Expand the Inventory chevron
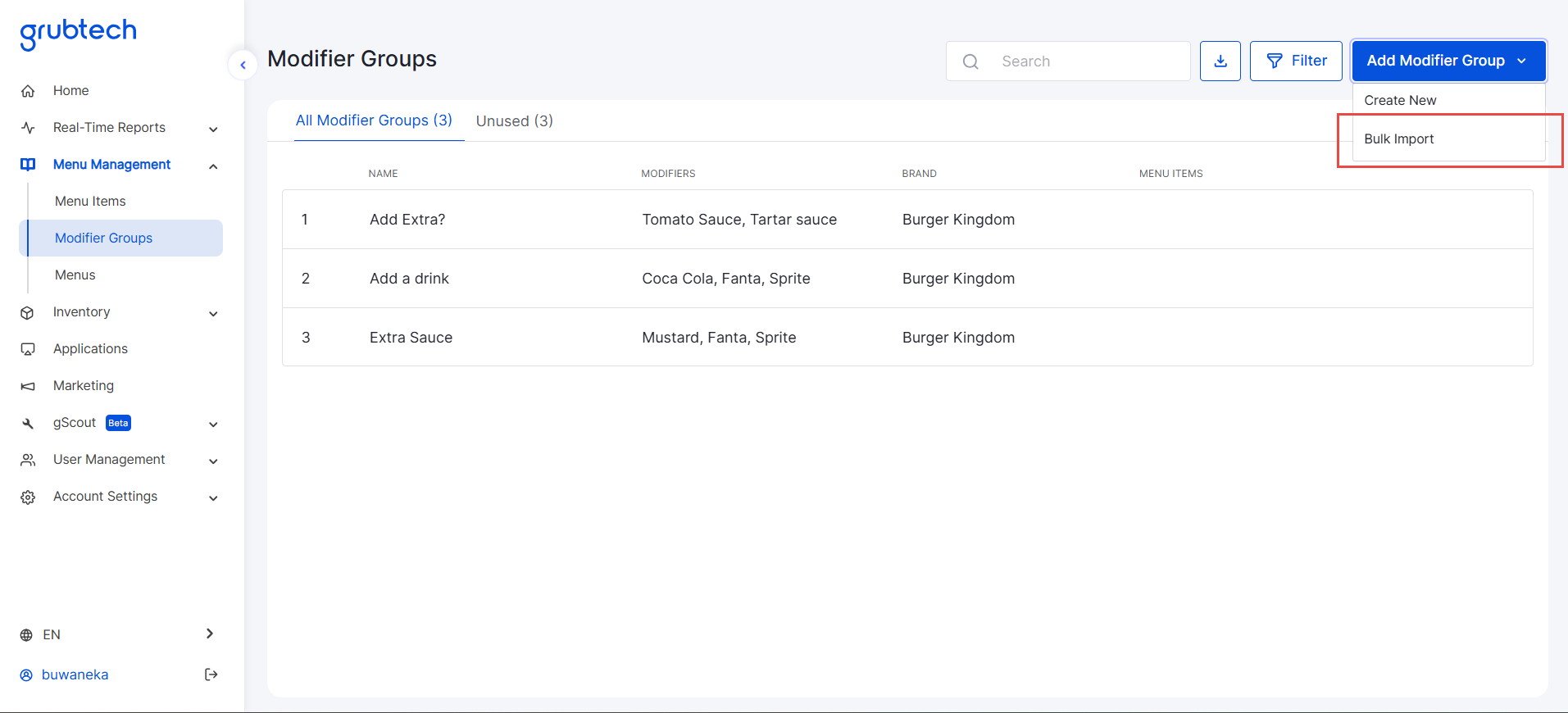Image resolution: width=1568 pixels, height=713 pixels. pos(213,313)
